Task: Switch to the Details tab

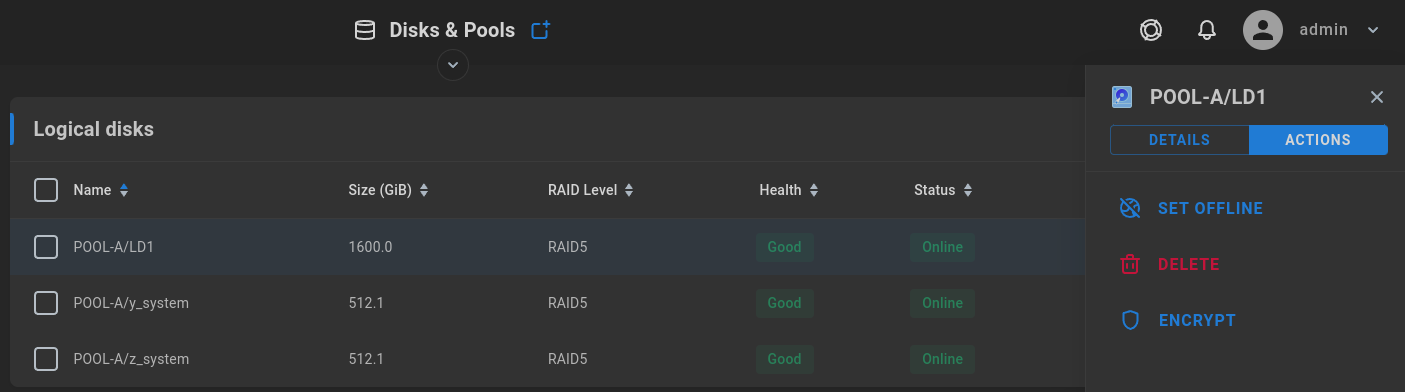Action: click(1179, 140)
